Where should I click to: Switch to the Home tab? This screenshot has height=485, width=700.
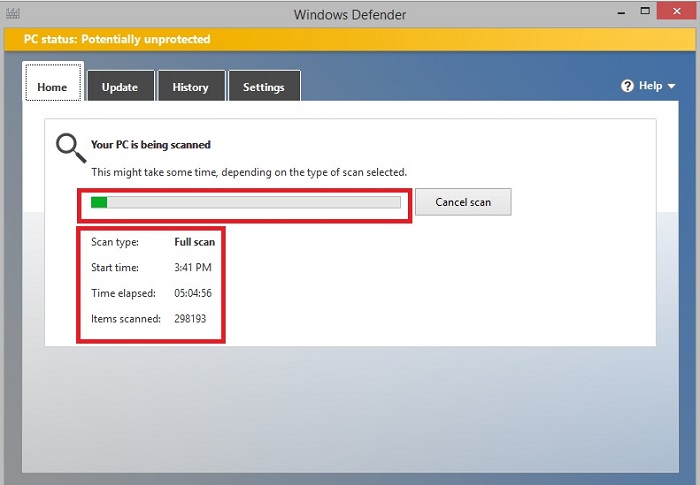pos(52,87)
